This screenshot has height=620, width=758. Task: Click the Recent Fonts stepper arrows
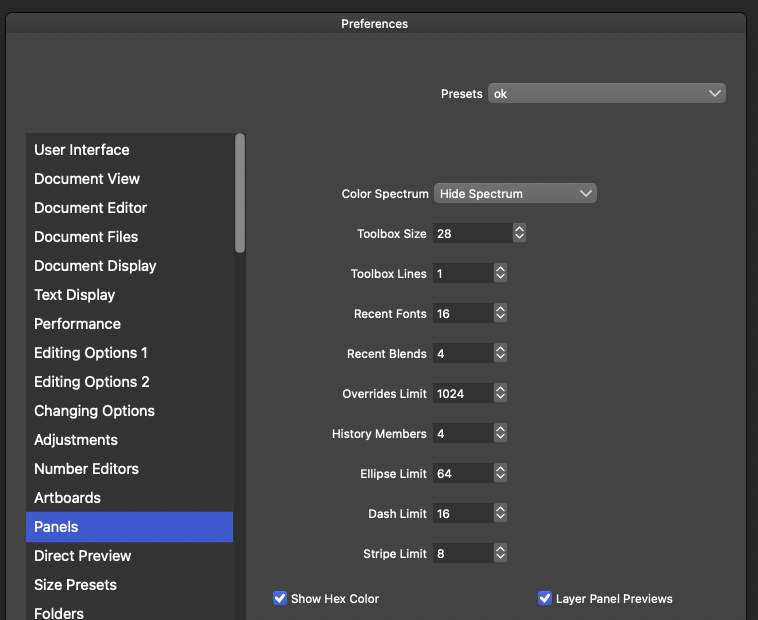[x=500, y=313]
